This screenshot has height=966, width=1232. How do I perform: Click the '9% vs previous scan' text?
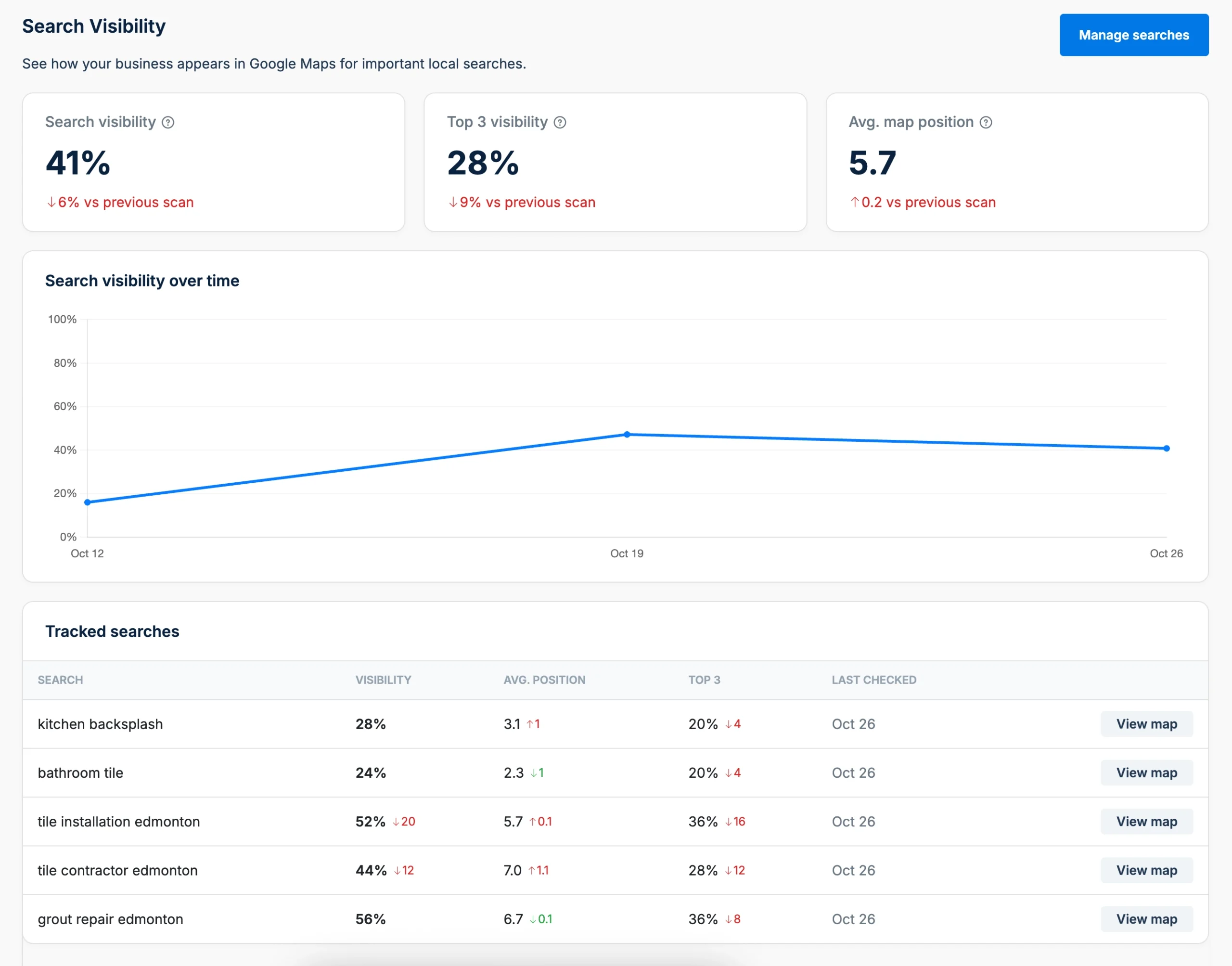click(x=527, y=202)
